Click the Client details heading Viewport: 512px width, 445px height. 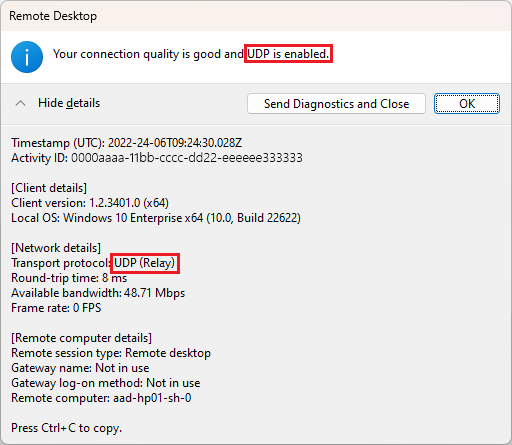(49, 188)
